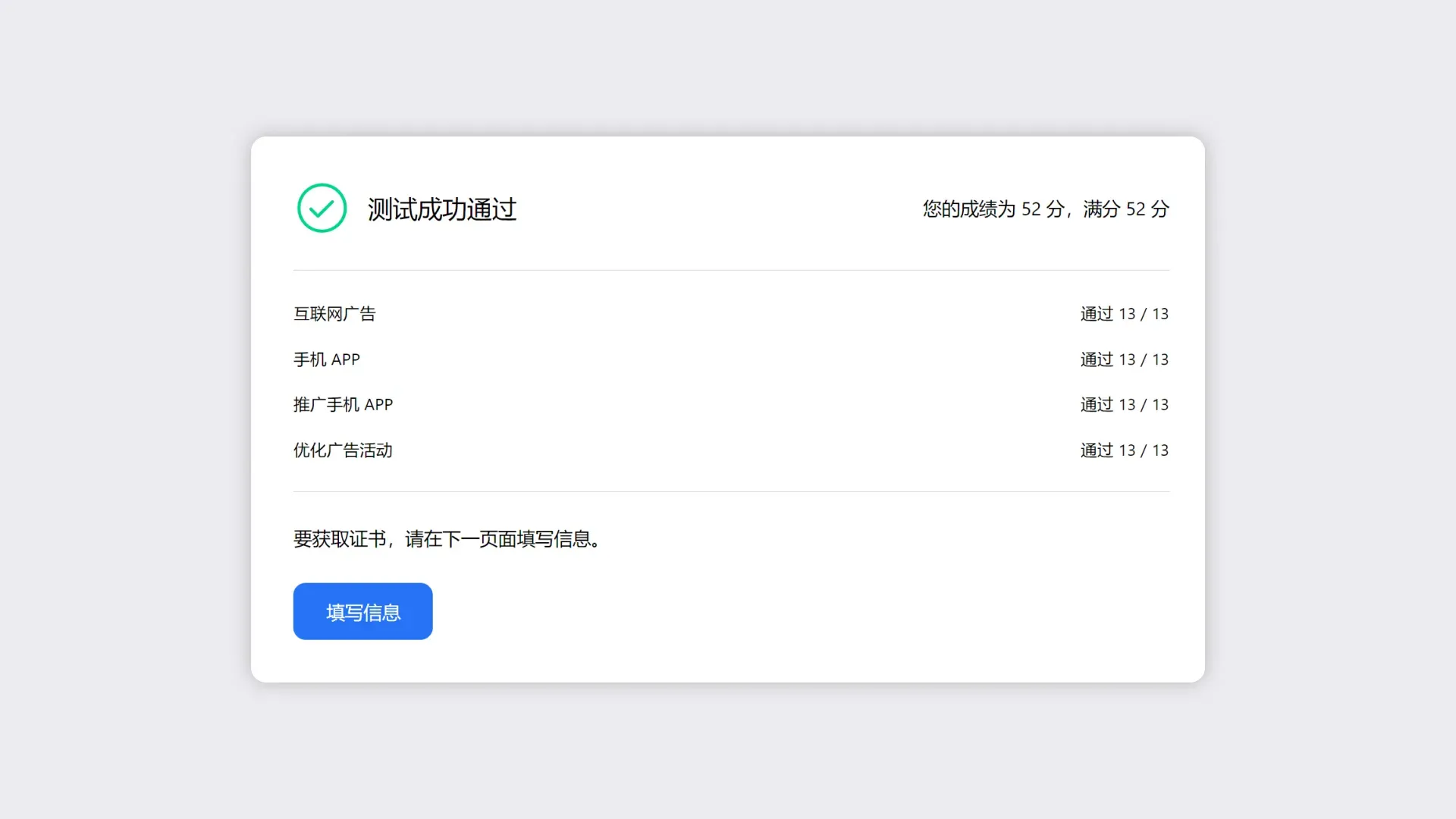Click the pass score for 手机 APP

[x=1125, y=359]
